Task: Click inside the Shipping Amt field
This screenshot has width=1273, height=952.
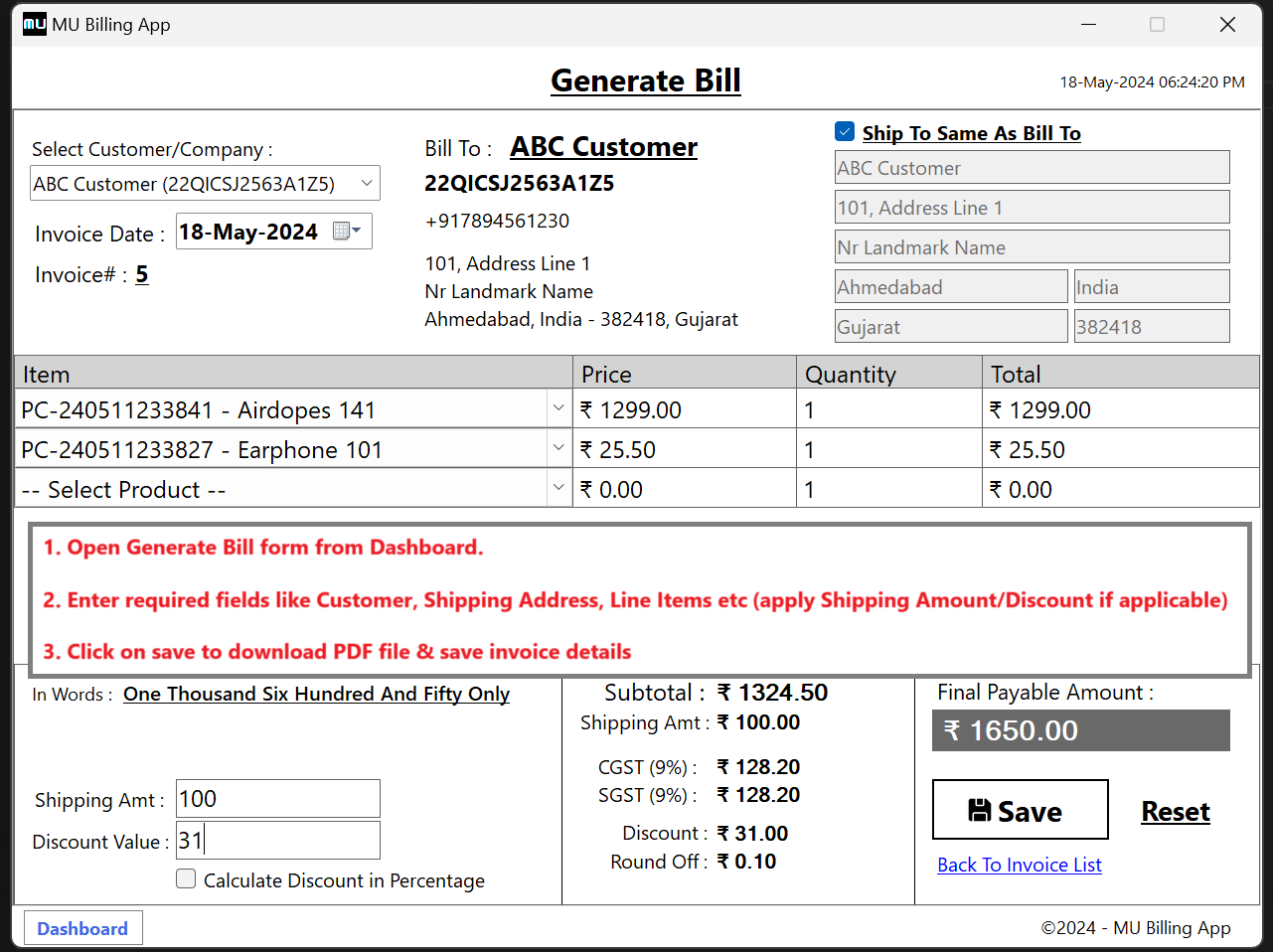Action: pyautogui.click(x=277, y=798)
